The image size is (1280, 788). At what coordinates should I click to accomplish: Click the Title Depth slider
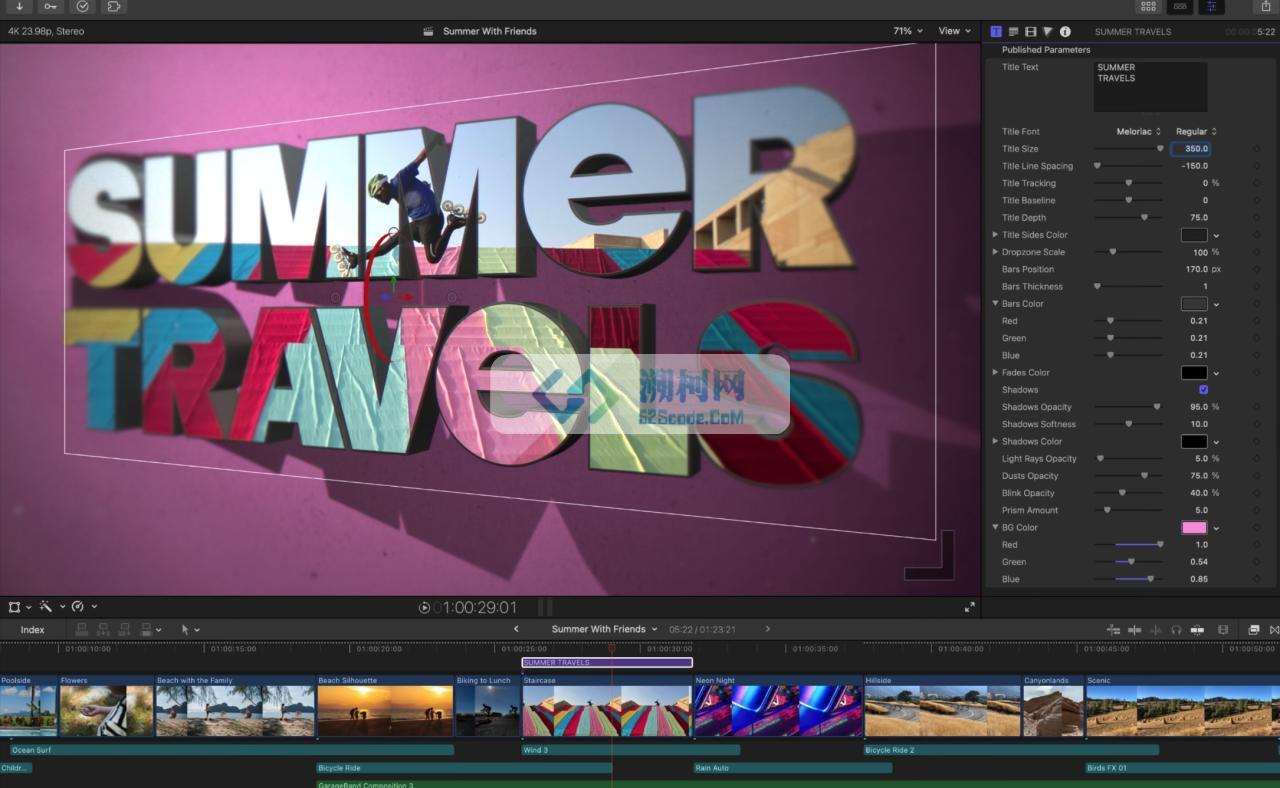(1128, 218)
